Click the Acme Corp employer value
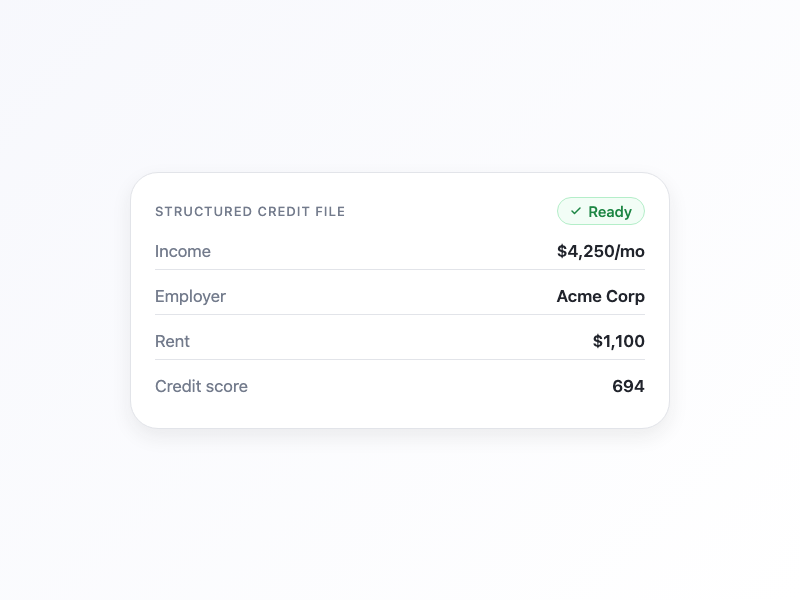This screenshot has width=800, height=600. (600, 296)
